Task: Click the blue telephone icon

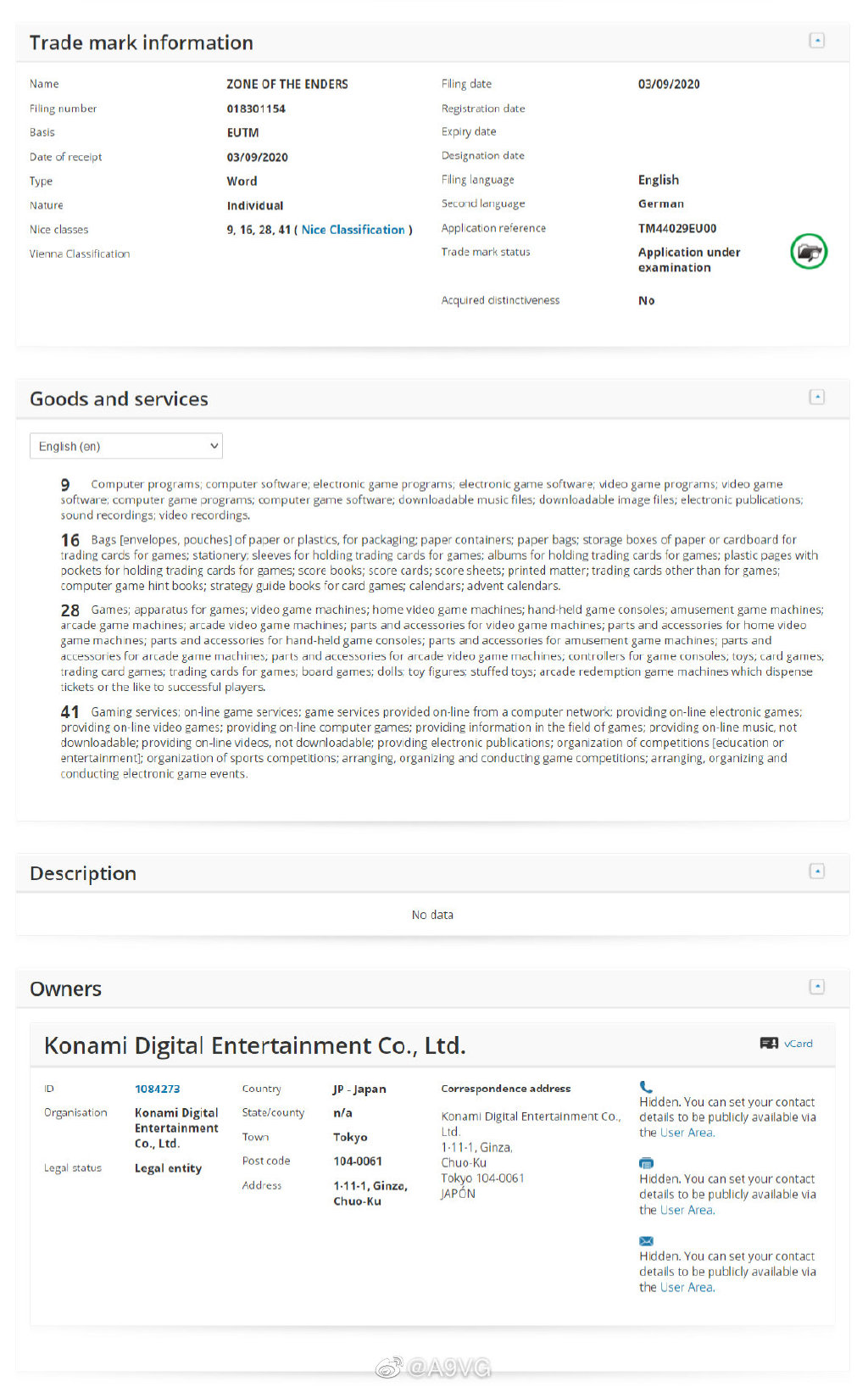Action: tap(646, 1086)
